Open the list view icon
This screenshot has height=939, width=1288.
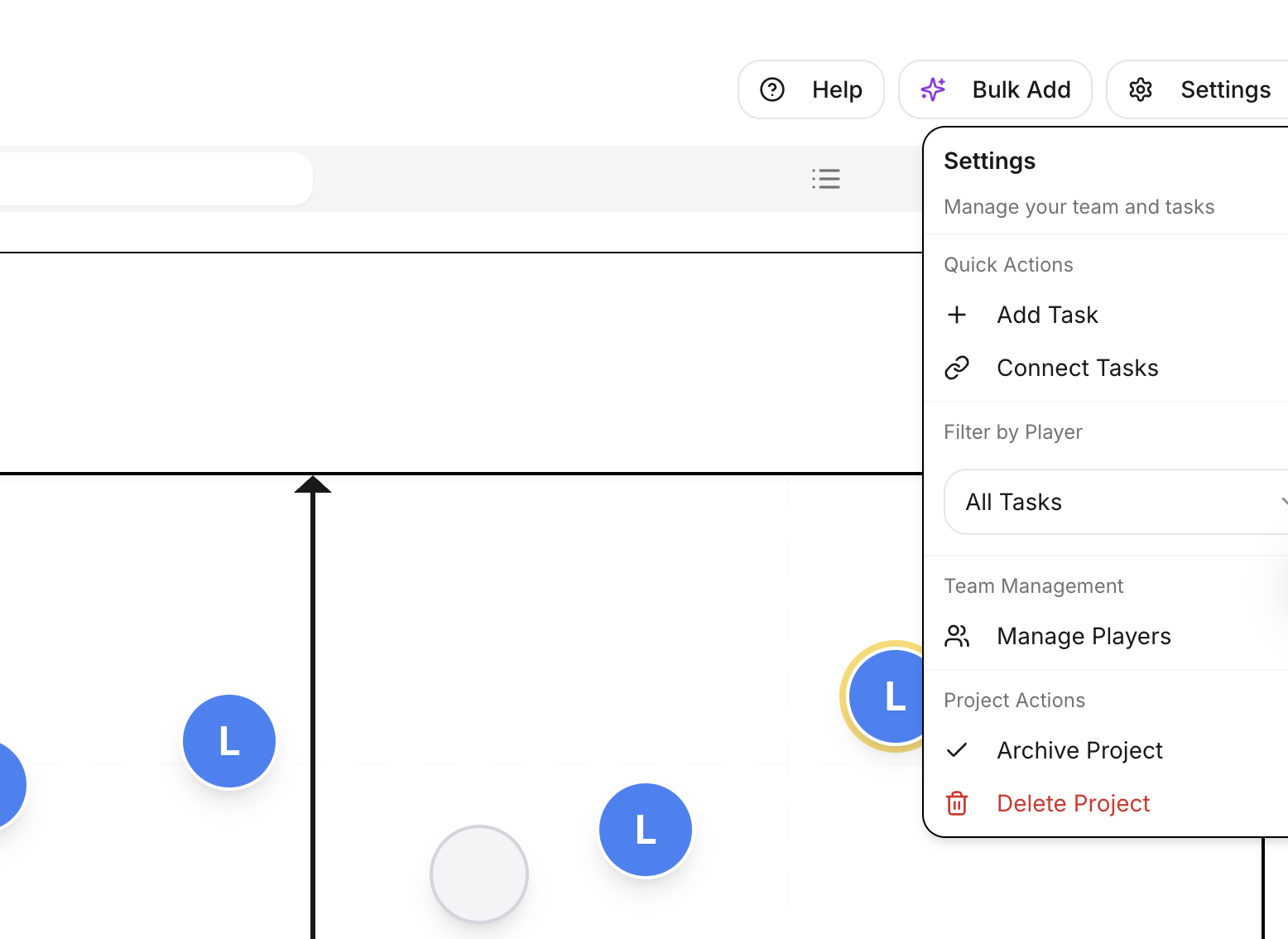tap(826, 179)
